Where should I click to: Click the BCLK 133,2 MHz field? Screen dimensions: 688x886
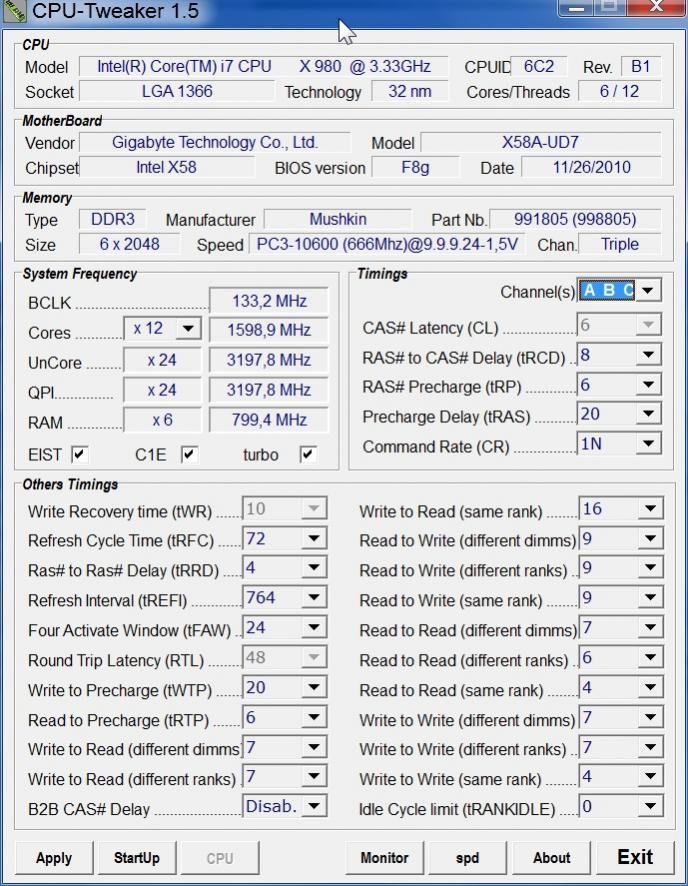tap(269, 301)
